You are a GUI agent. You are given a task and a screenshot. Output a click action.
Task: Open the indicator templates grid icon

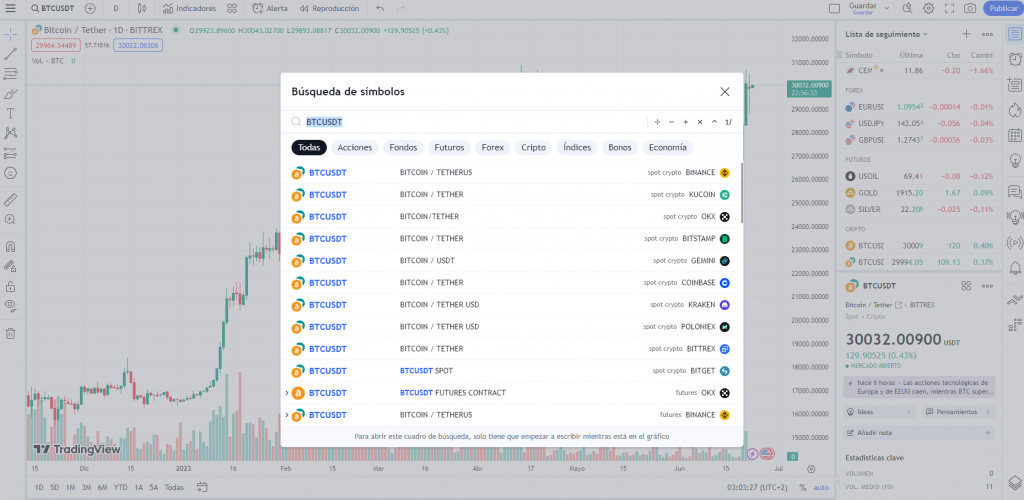pyautogui.click(x=232, y=8)
